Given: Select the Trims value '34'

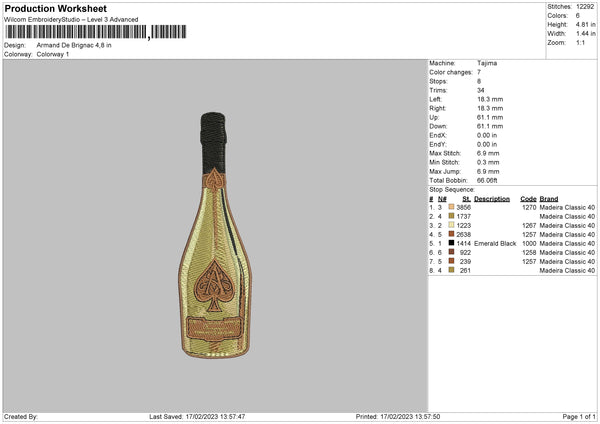Looking at the screenshot, I should coord(481,90).
